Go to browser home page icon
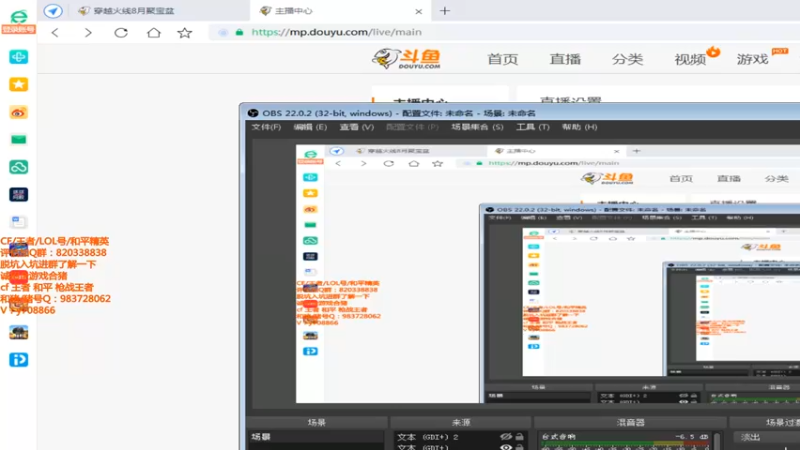 click(154, 33)
